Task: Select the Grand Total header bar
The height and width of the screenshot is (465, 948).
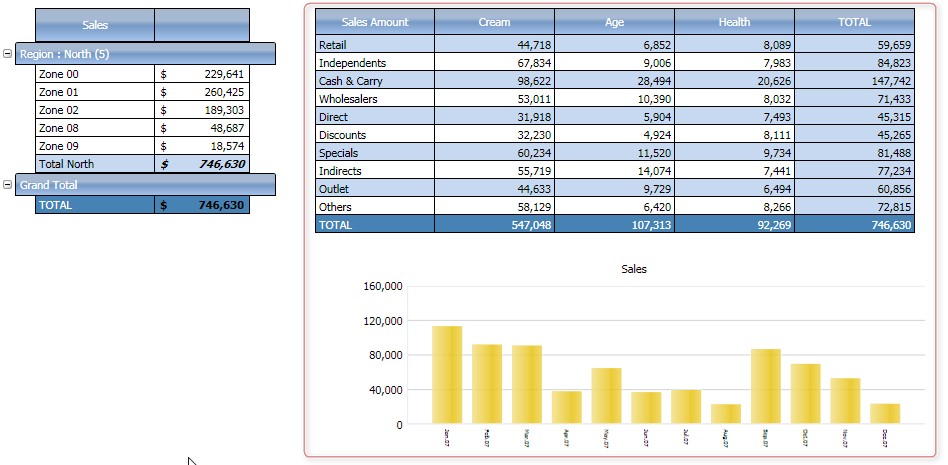Action: pyautogui.click(x=145, y=184)
